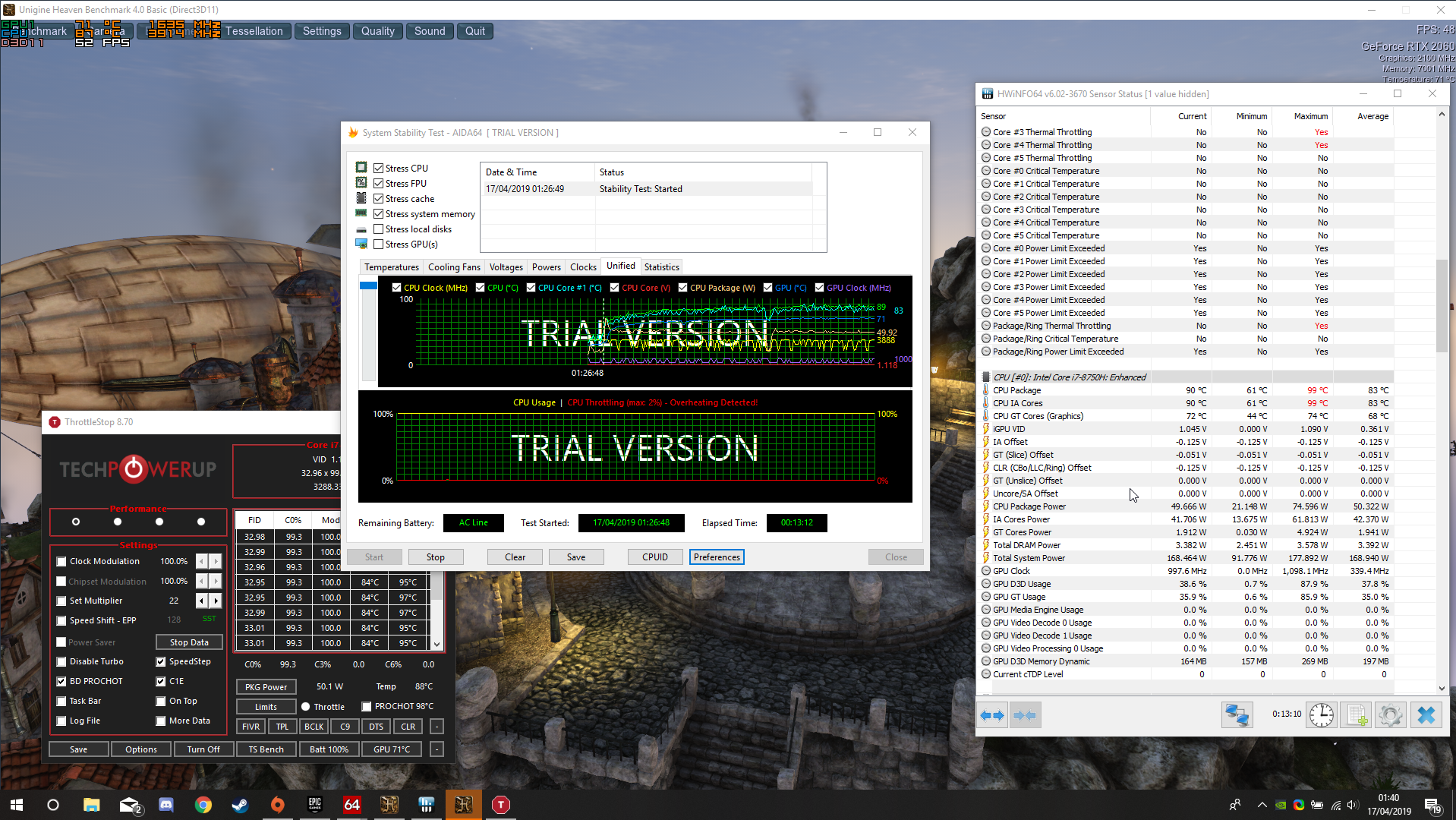
Task: Reset HWiNFO elapsed clock icon
Action: click(1322, 715)
